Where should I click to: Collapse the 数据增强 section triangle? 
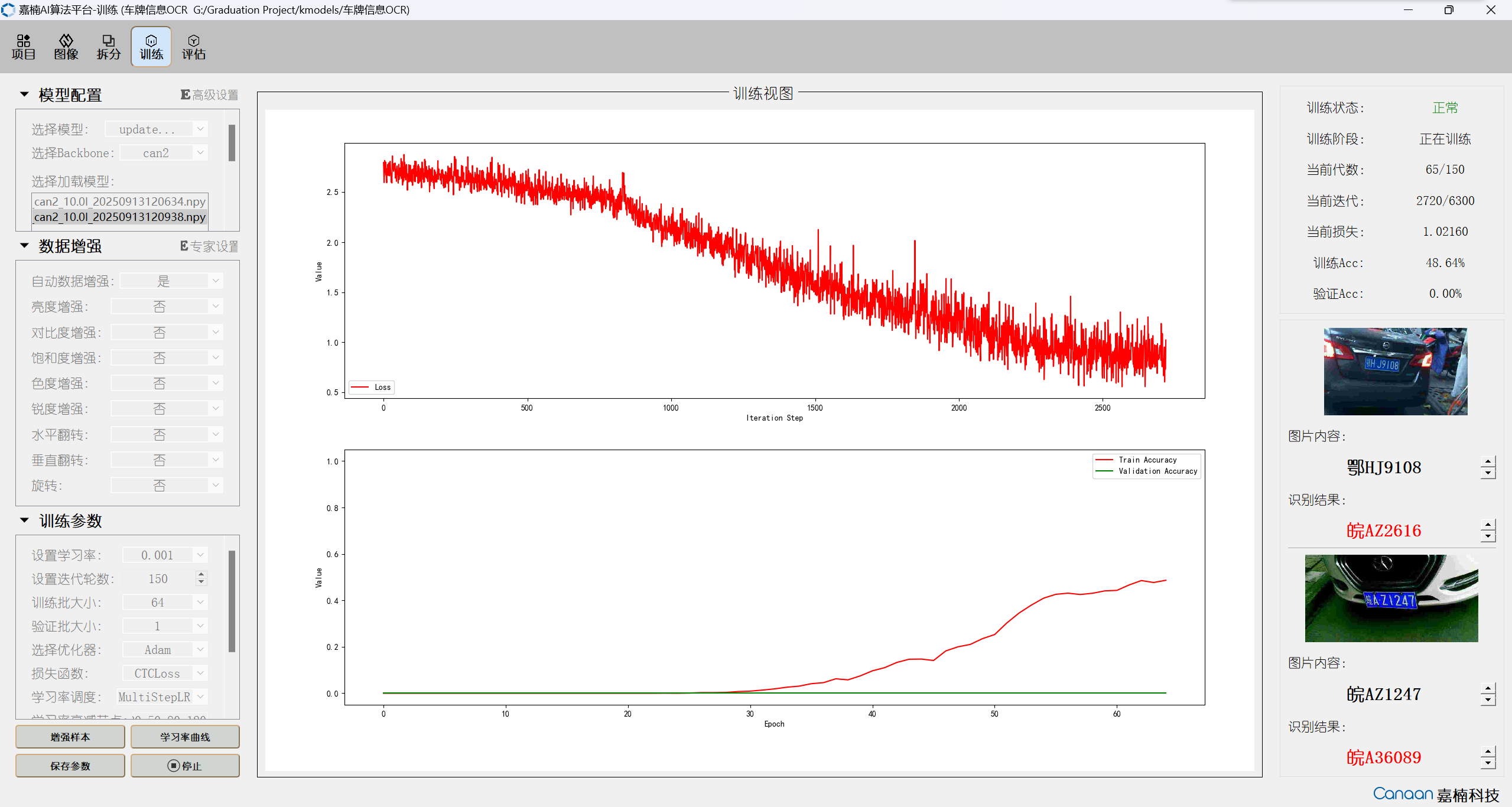pos(24,246)
